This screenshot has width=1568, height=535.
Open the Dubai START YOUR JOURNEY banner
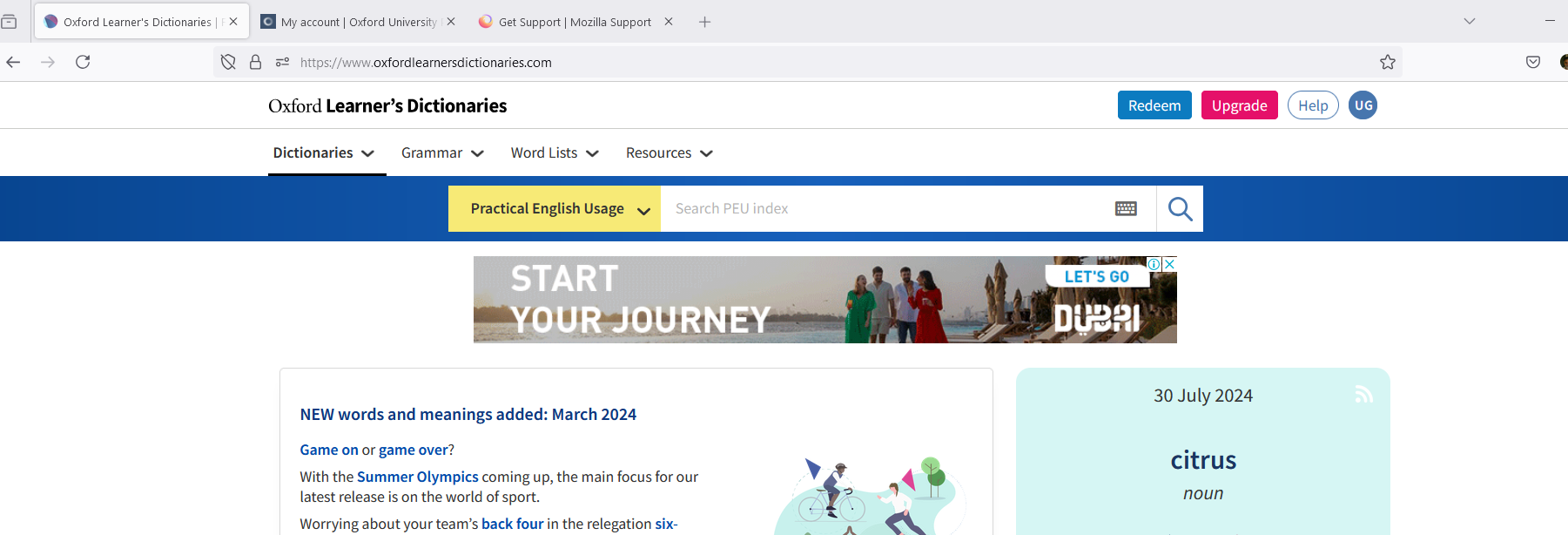(x=825, y=300)
